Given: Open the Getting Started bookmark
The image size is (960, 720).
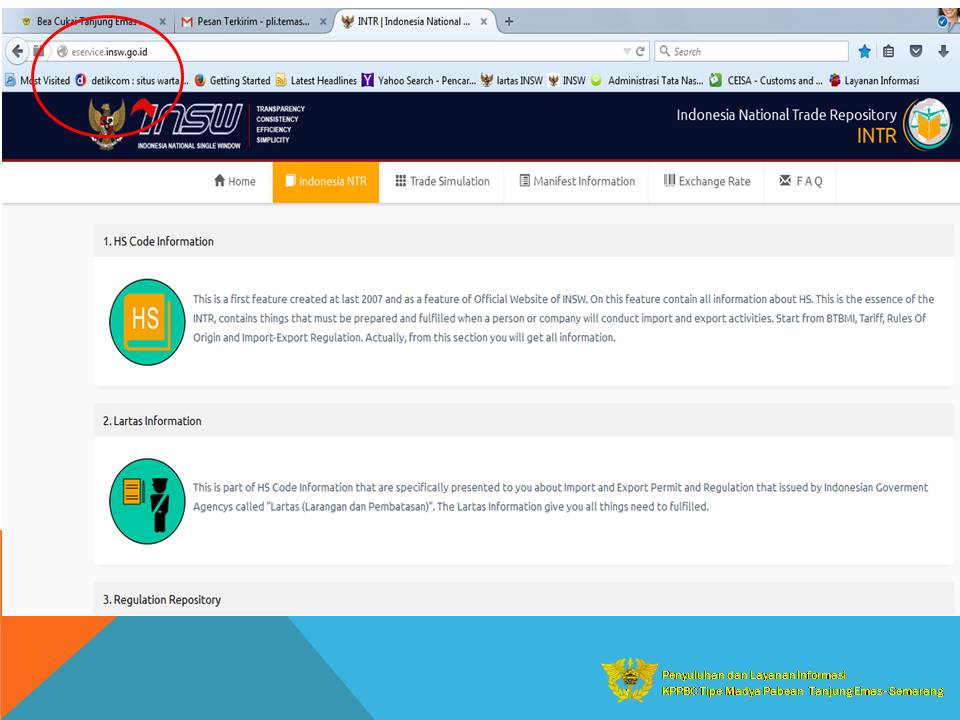Looking at the screenshot, I should click(x=233, y=80).
